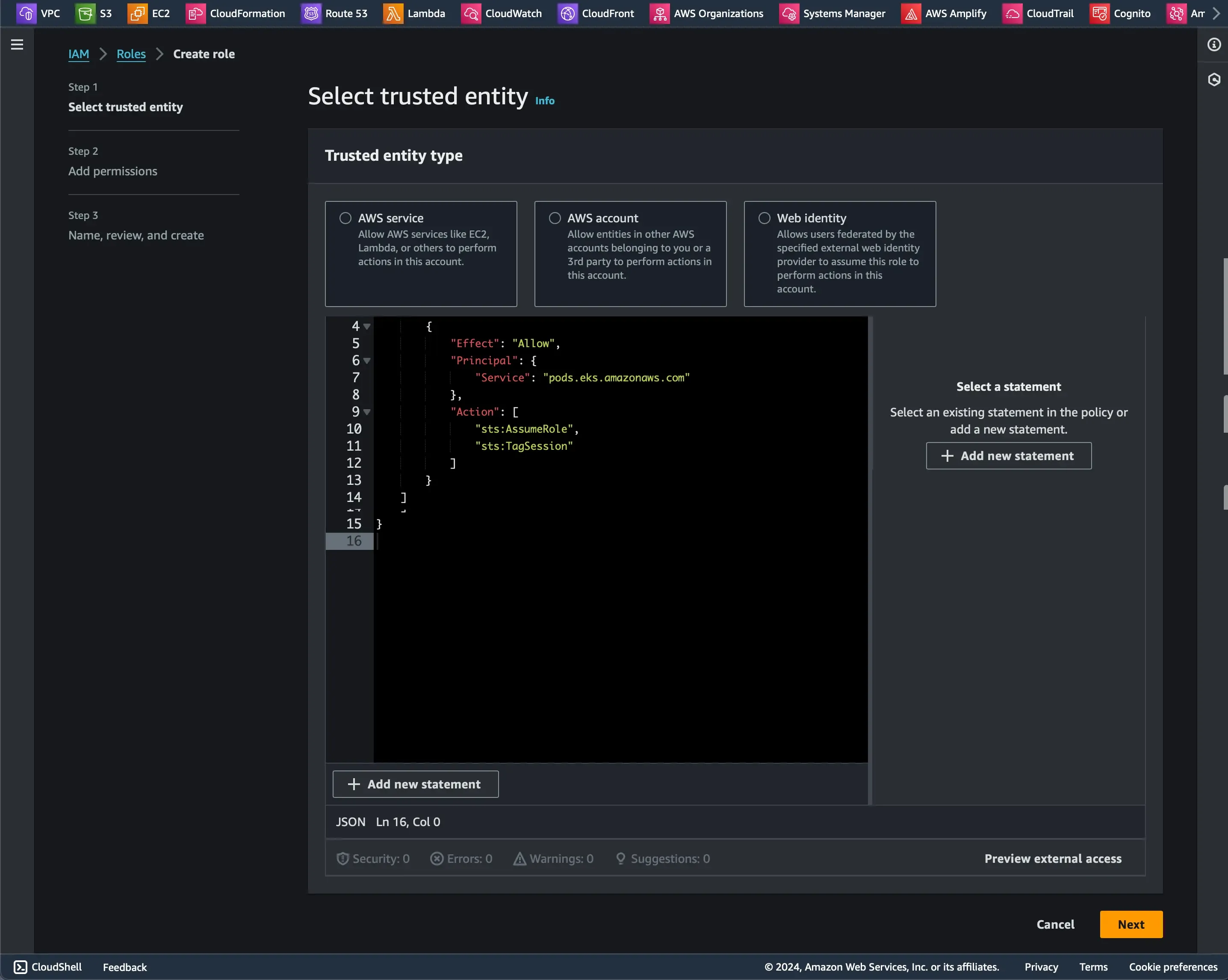Screen dimensions: 1228x980
Task: Click the Cognito service icon
Action: 1099,13
